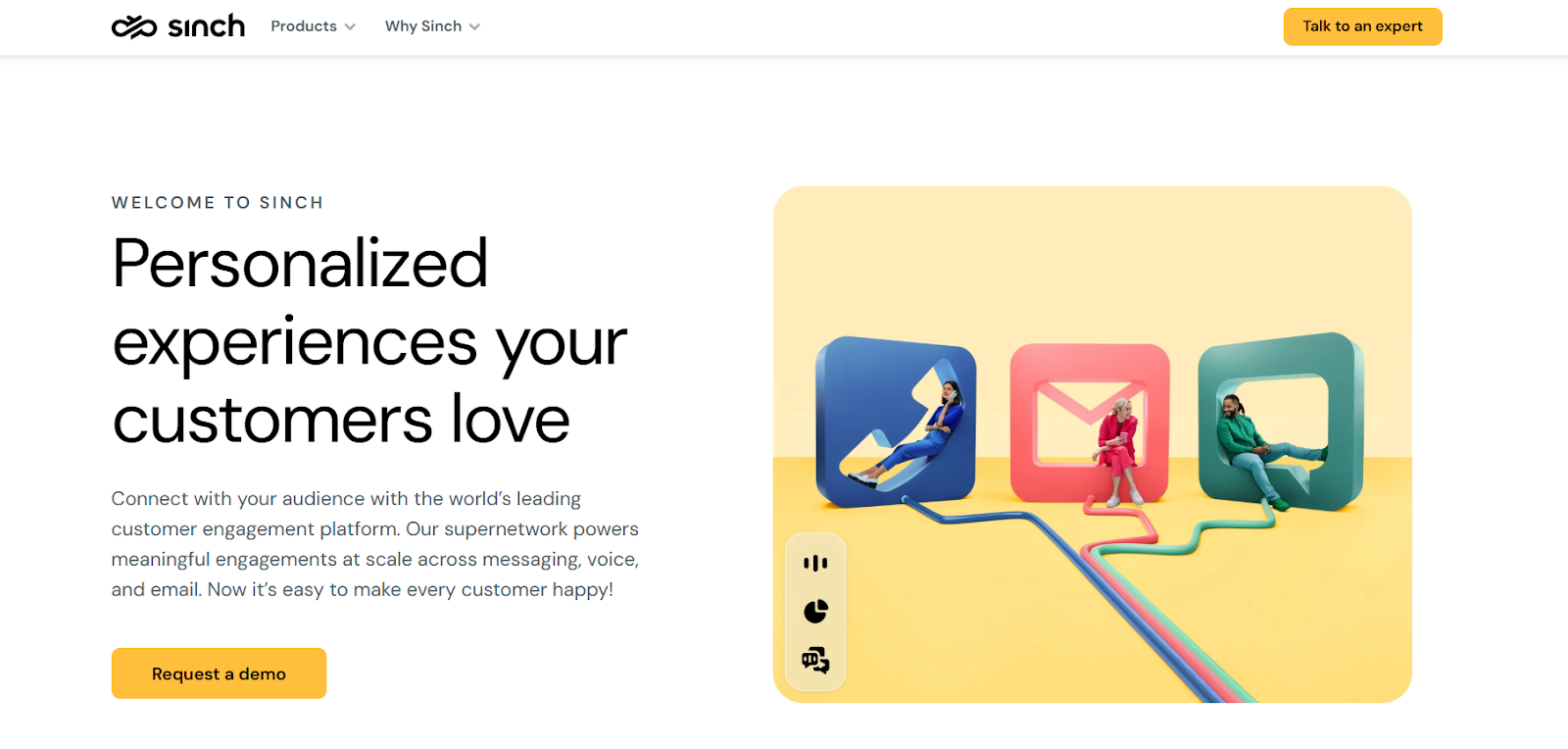Viewport: 1568px width, 749px height.
Task: Click the chat bubbles messaging icon
Action: tap(815, 660)
